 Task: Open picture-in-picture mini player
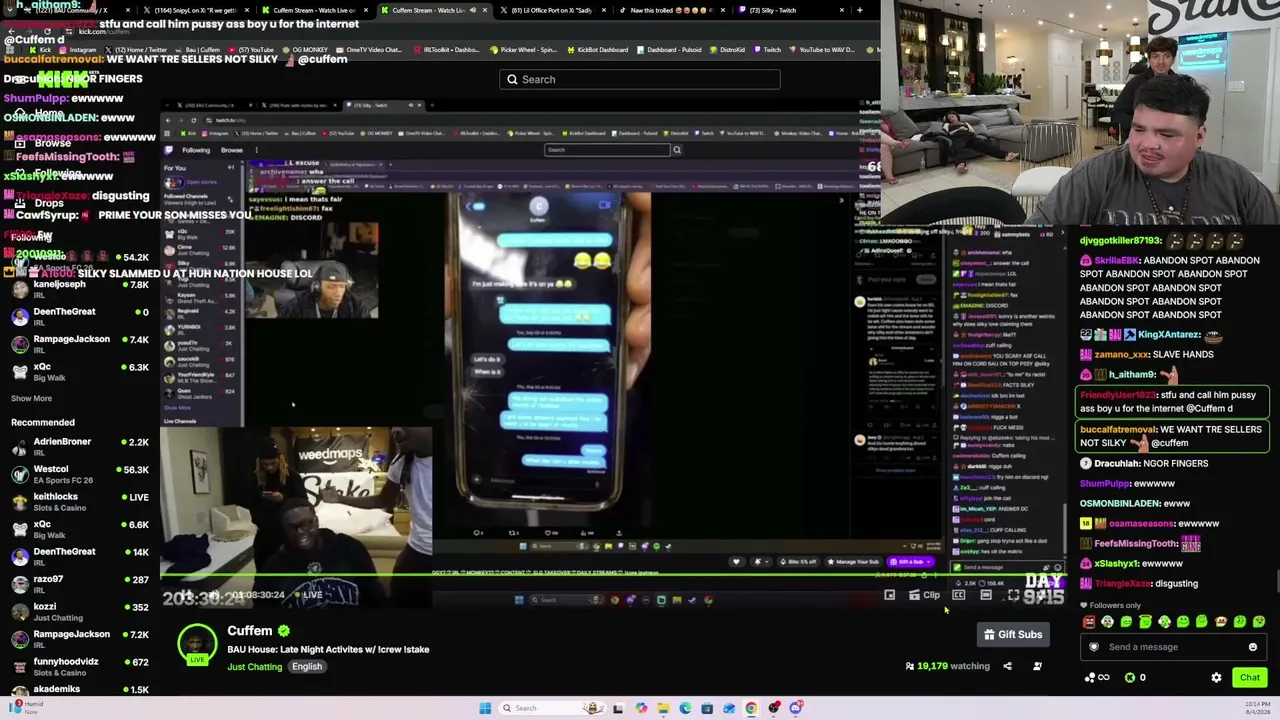click(889, 595)
